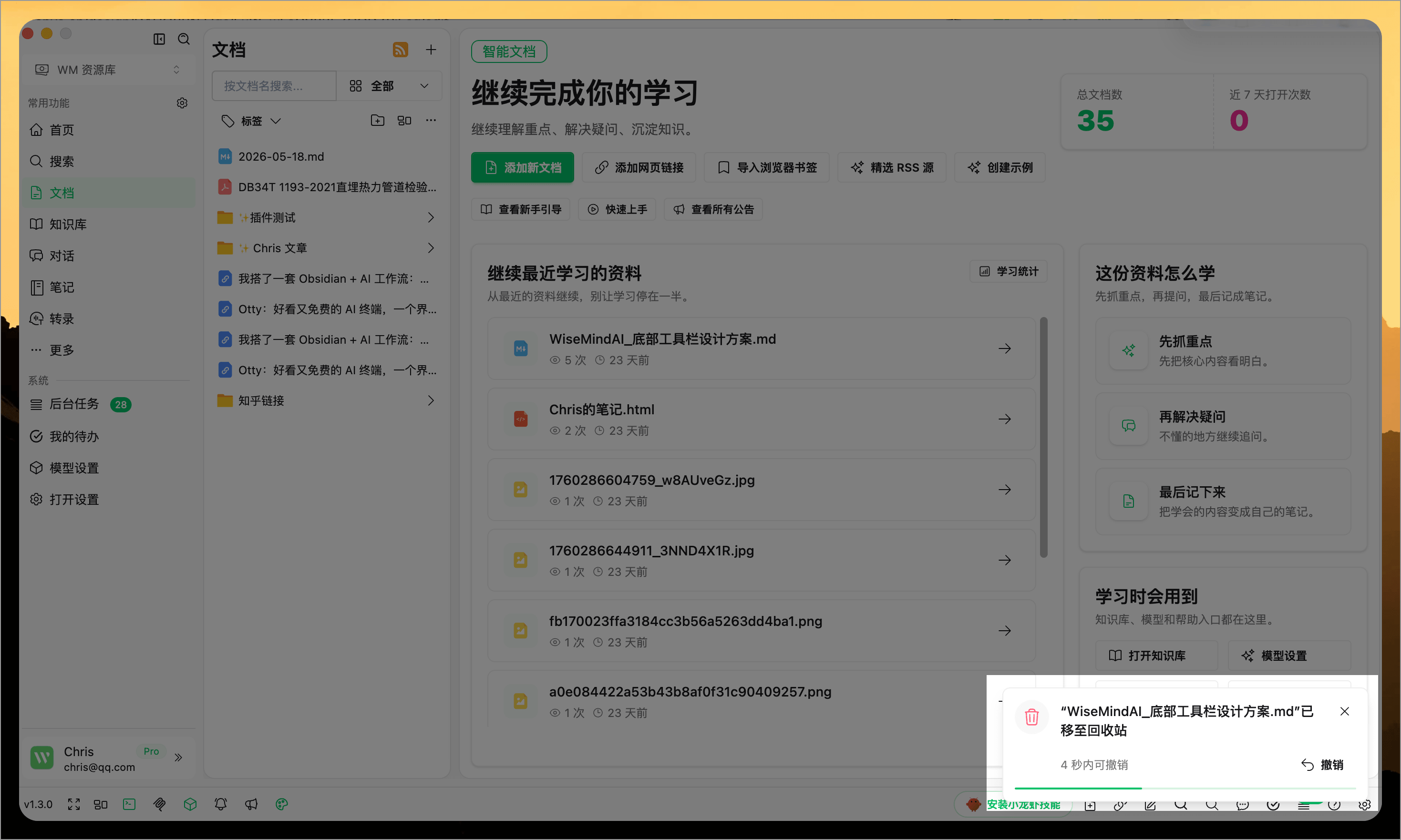Click the 智能文档 tag badge
1401x840 pixels.
point(509,51)
